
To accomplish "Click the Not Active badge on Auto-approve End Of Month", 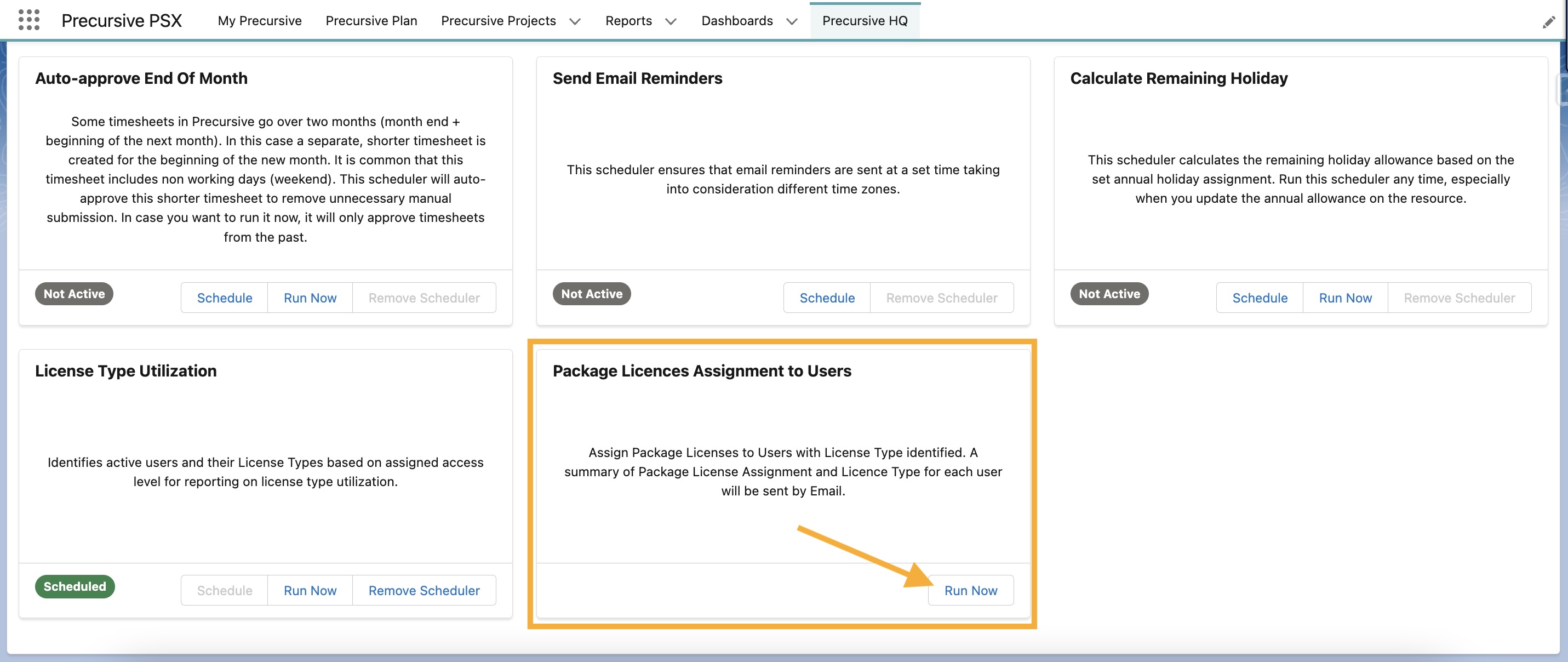I will (73, 294).
